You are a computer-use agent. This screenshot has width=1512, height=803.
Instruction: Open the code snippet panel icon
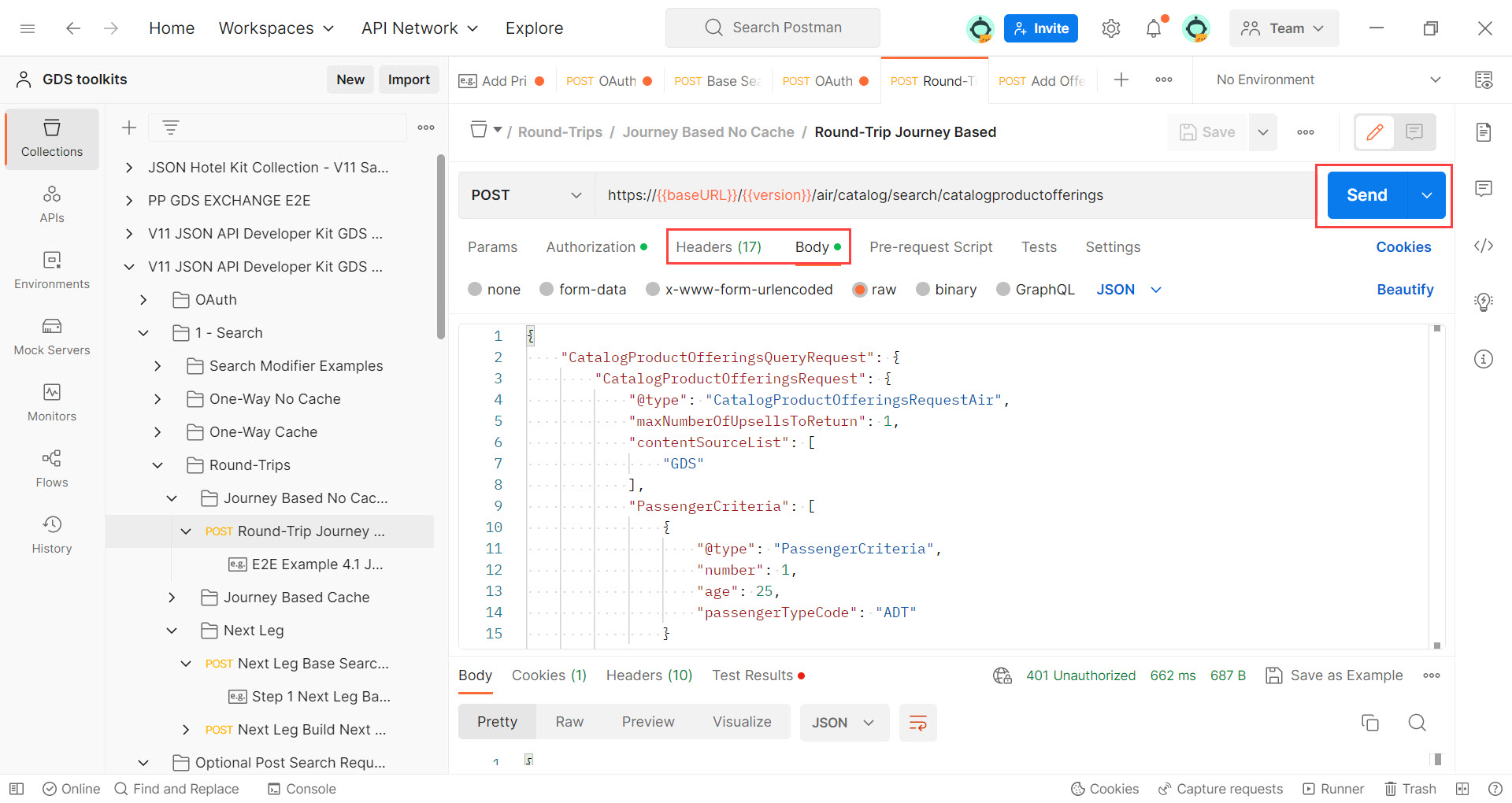pos(1484,246)
